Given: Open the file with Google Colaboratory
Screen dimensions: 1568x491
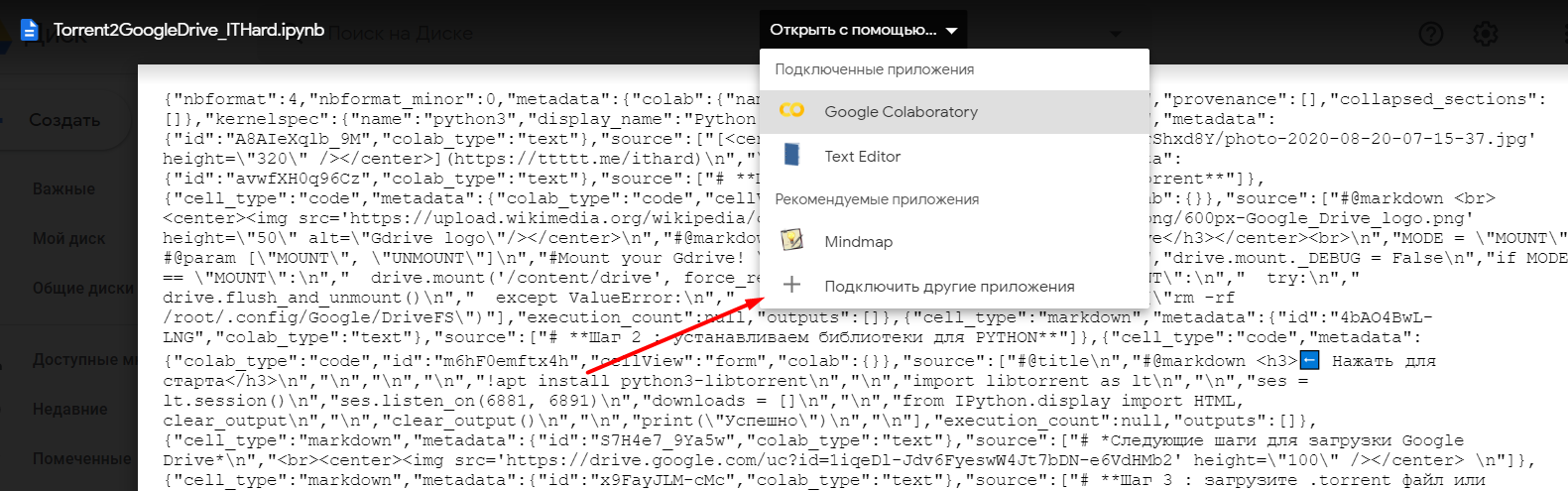Looking at the screenshot, I should tap(954, 112).
